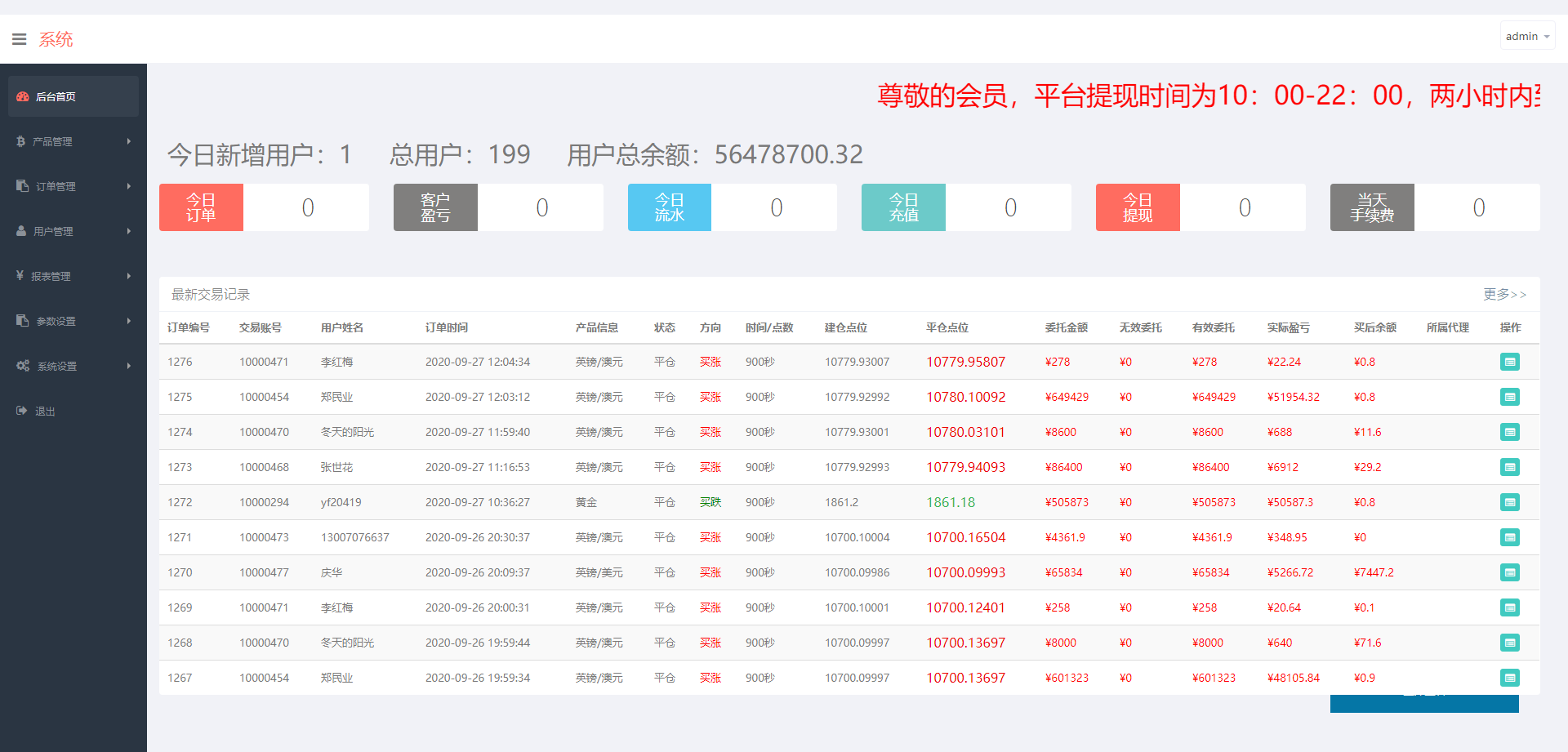Expand the 订单管理 submenu arrow
This screenshot has width=1568, height=752.
129,185
